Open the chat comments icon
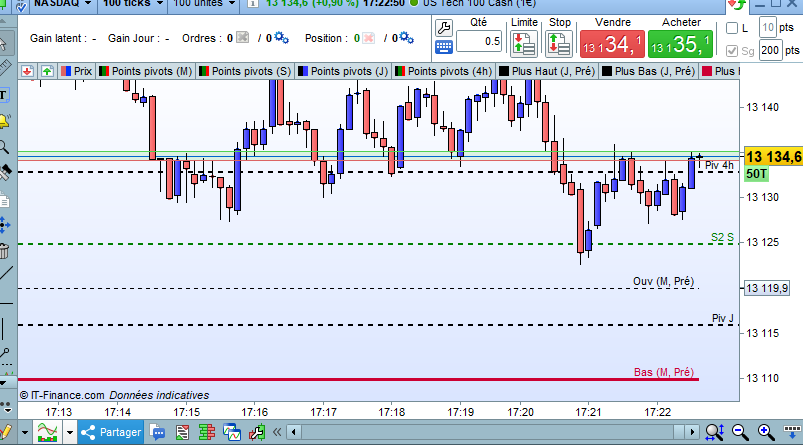 [158, 433]
